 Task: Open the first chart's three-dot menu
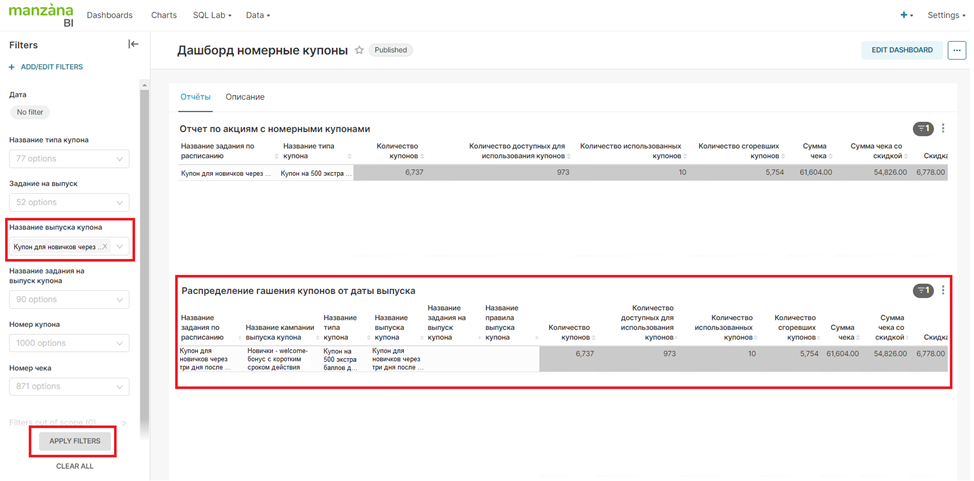point(943,129)
